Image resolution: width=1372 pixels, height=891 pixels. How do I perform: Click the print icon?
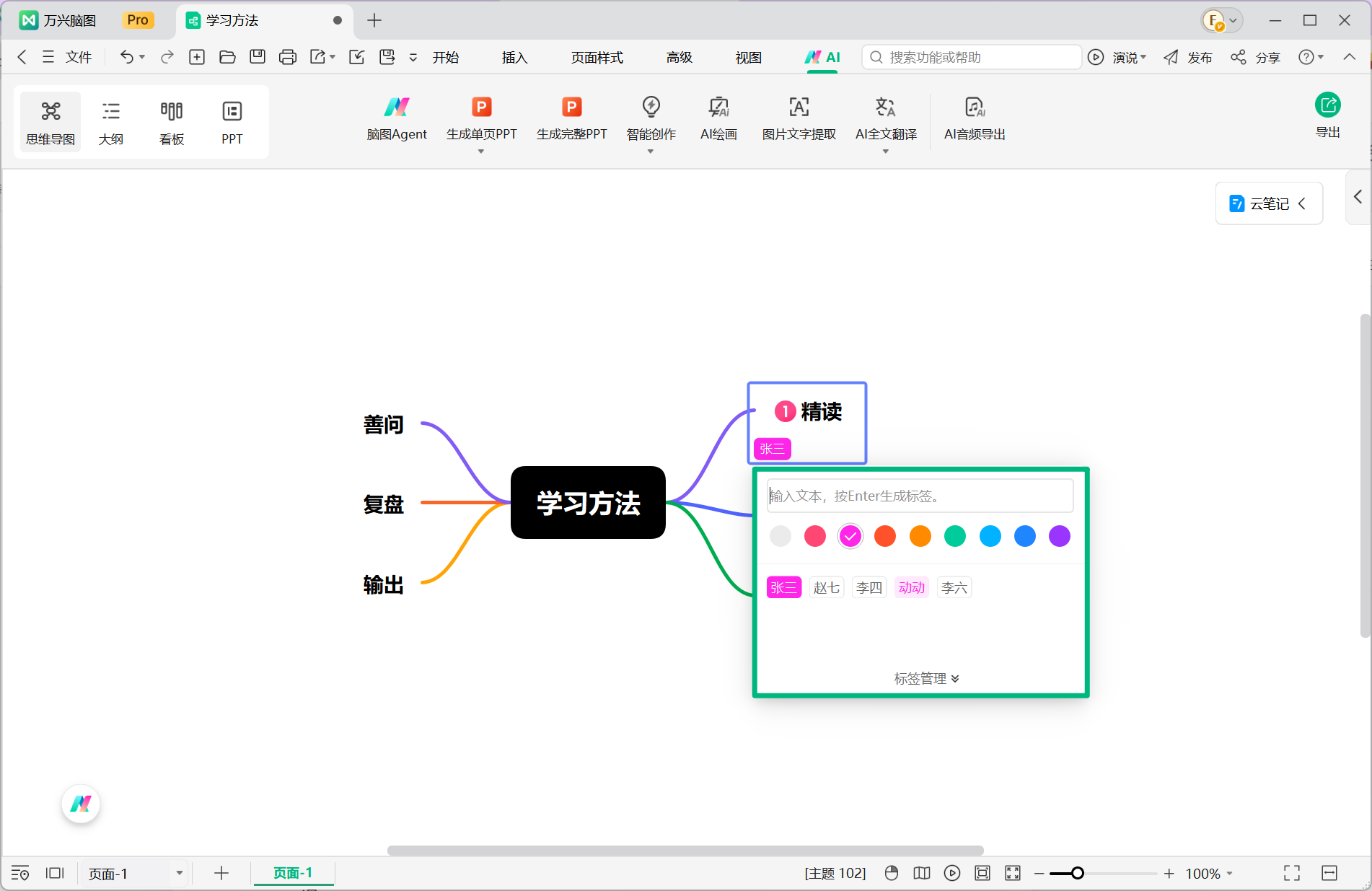pos(288,57)
